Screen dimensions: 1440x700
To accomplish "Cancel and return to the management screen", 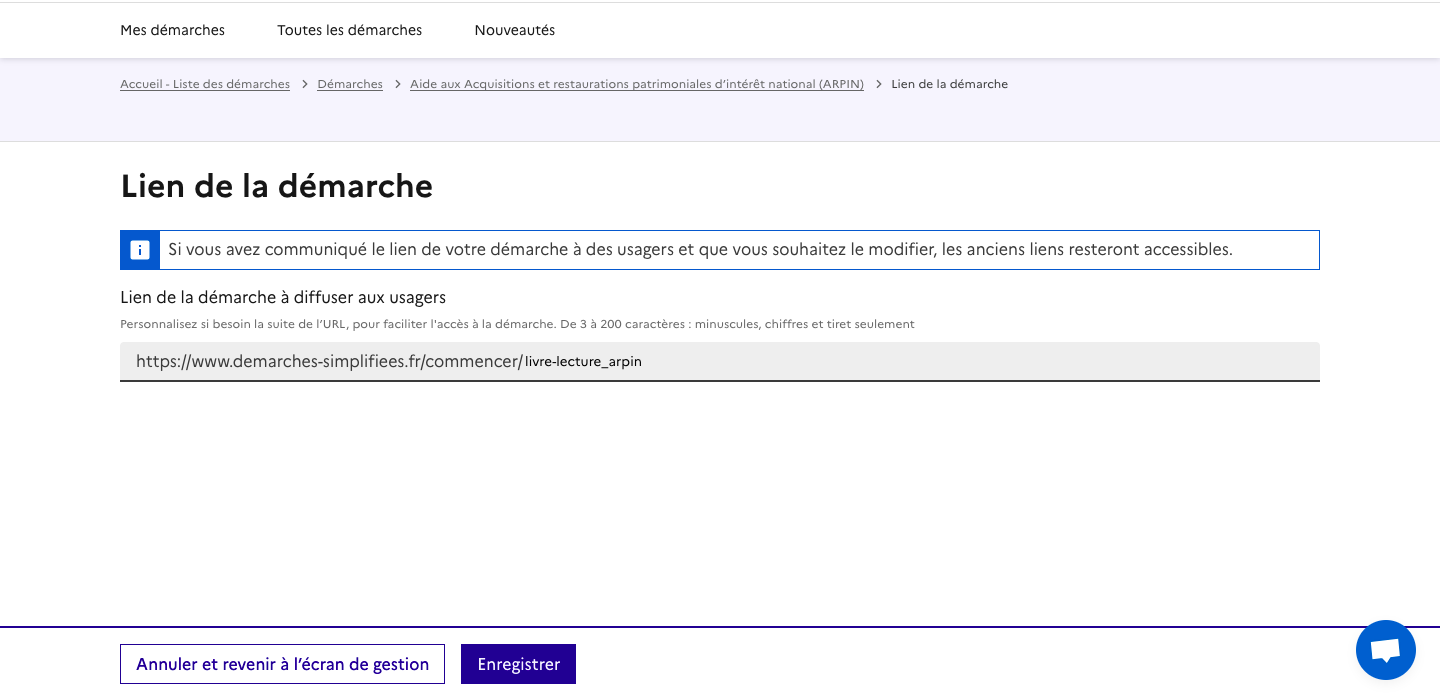I will 282,664.
